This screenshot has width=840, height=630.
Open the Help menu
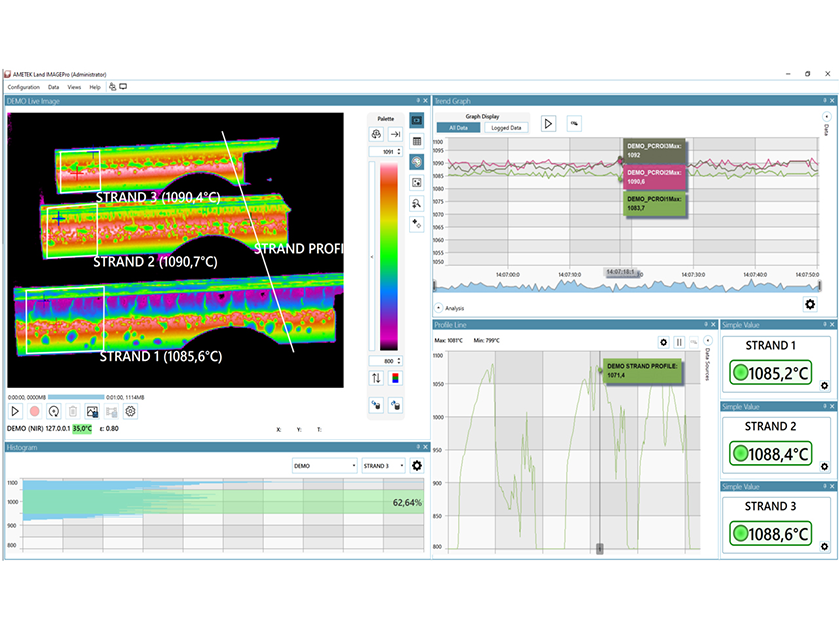pos(95,87)
